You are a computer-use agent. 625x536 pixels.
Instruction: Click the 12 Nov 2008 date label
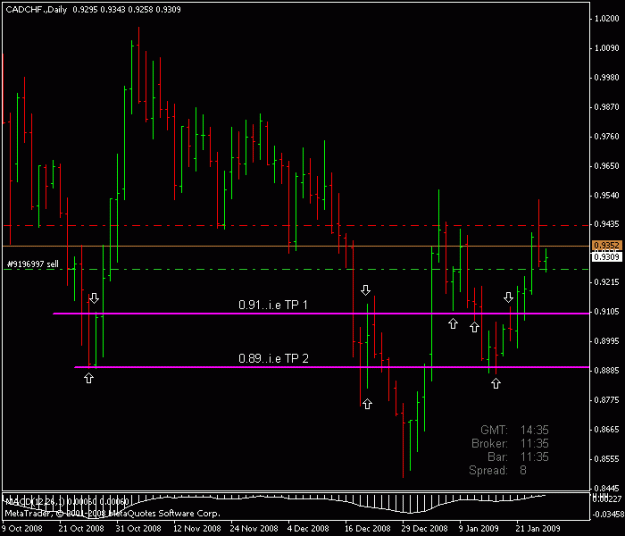pyautogui.click(x=197, y=529)
